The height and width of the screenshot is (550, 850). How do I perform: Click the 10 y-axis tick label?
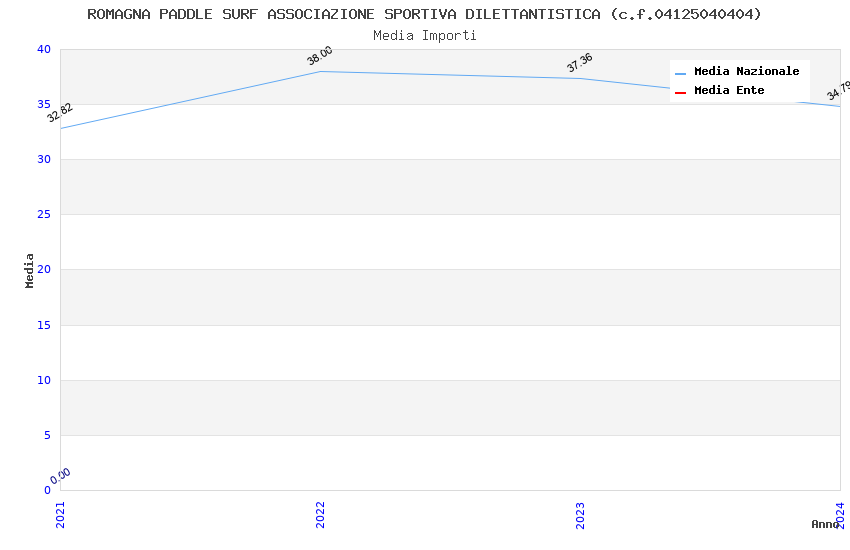pyautogui.click(x=43, y=380)
